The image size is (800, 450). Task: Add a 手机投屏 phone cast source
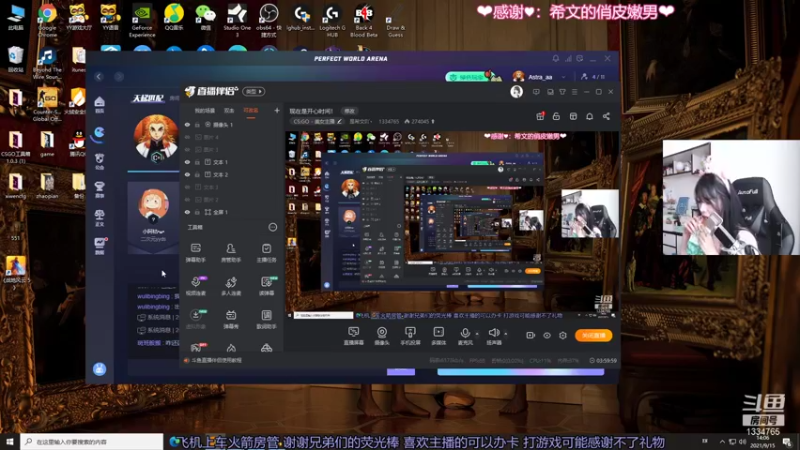(x=410, y=336)
